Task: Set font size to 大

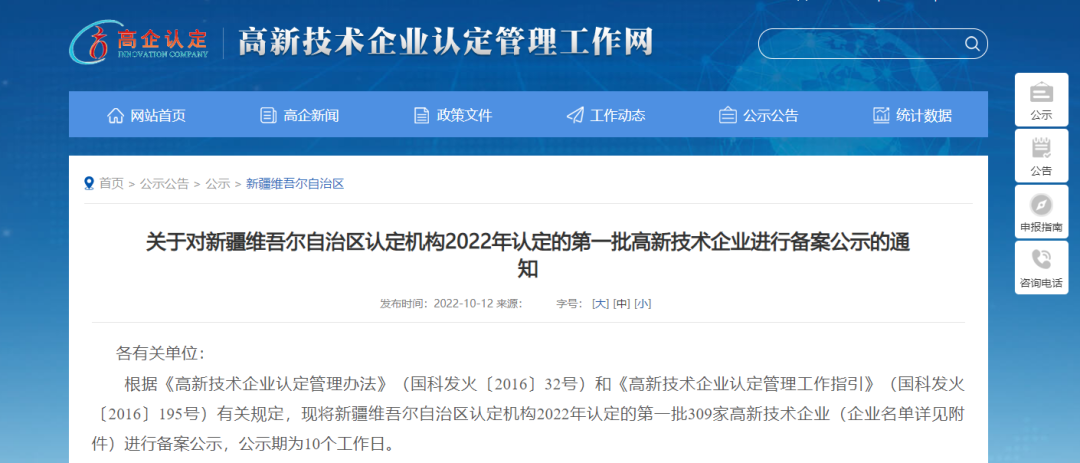Action: coord(601,303)
